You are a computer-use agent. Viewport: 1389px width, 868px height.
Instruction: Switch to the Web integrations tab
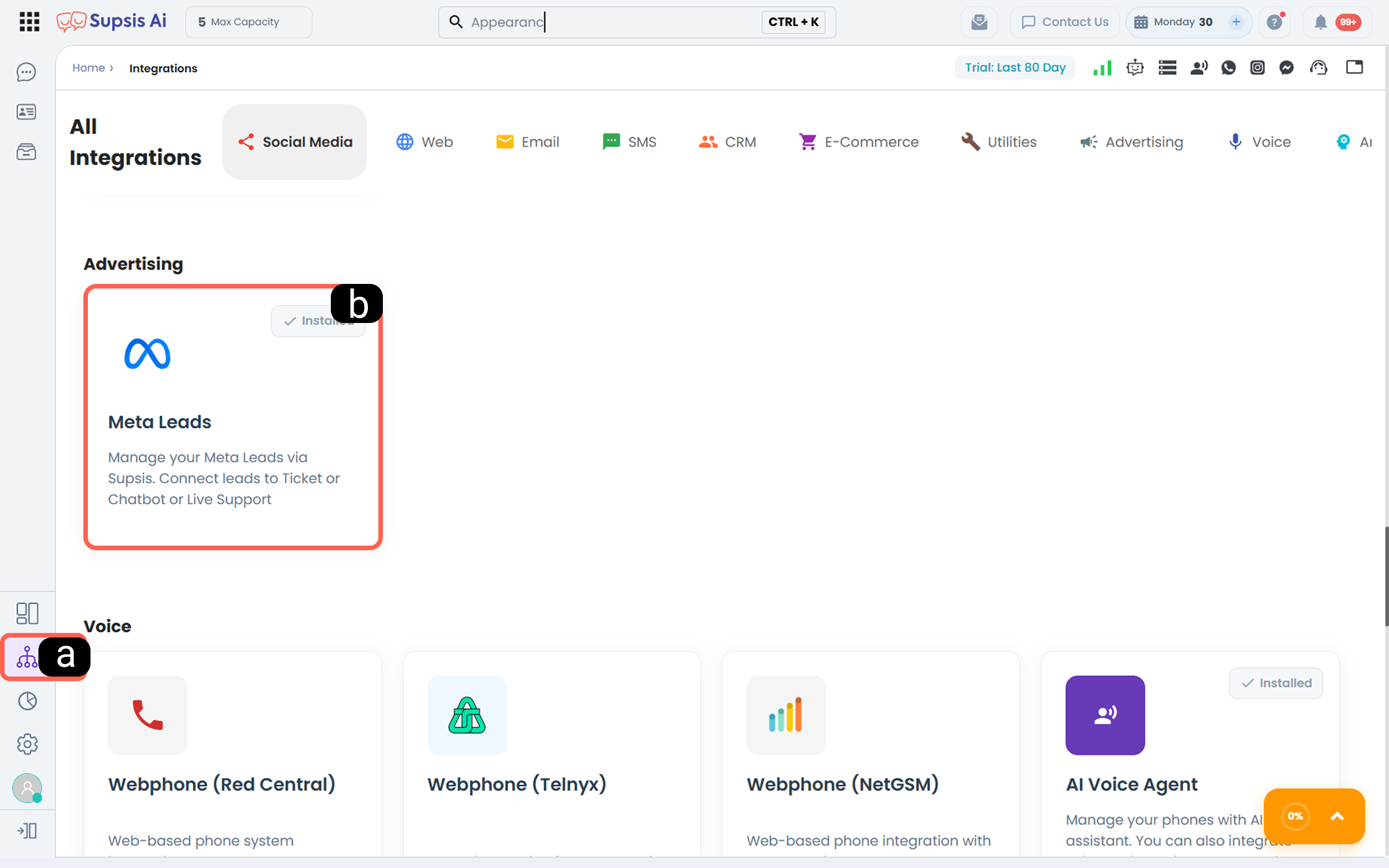[425, 142]
